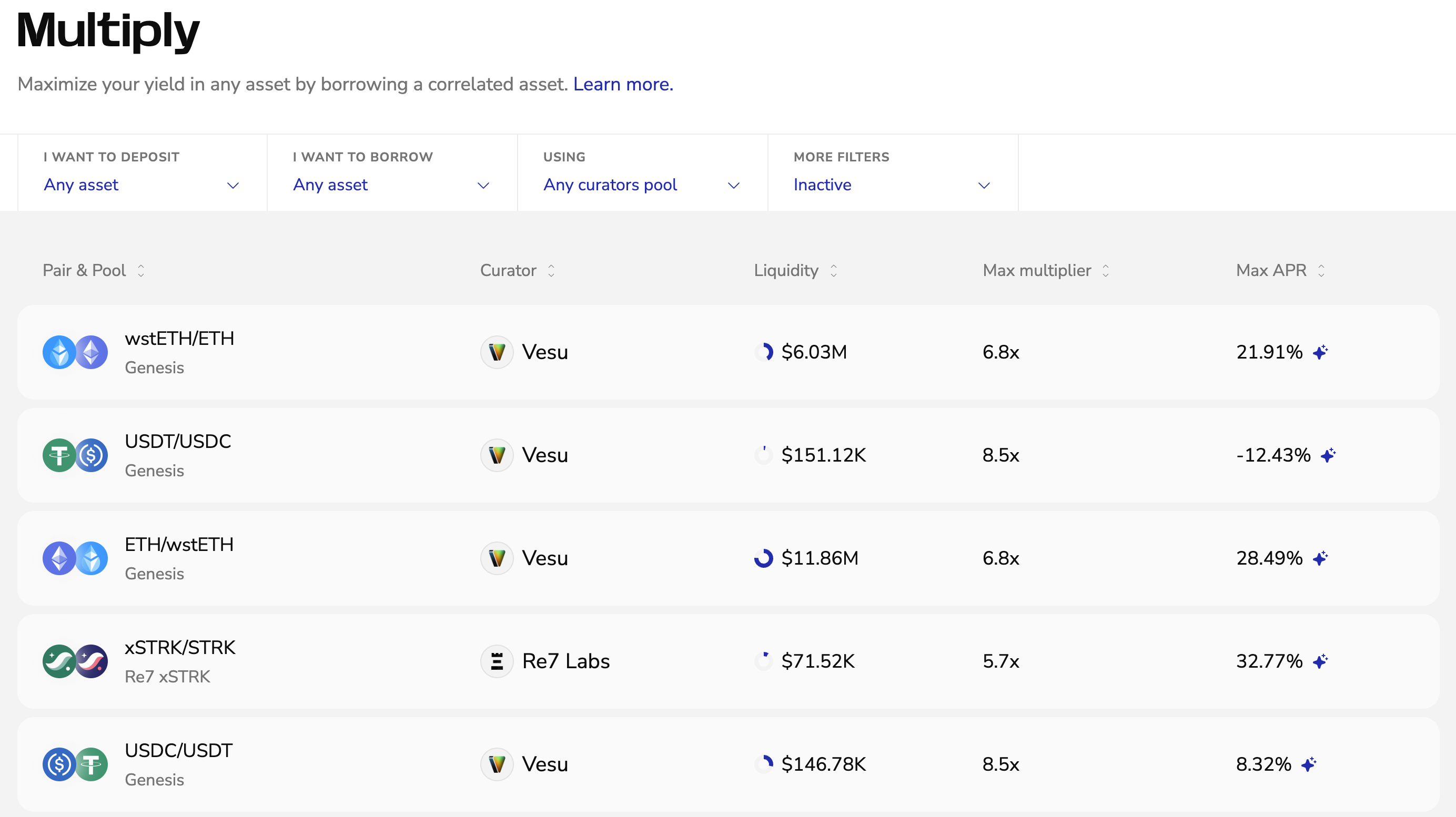Open the I Want To Deposit dropdown
Screen dimensions: 1456x817
[x=142, y=185]
